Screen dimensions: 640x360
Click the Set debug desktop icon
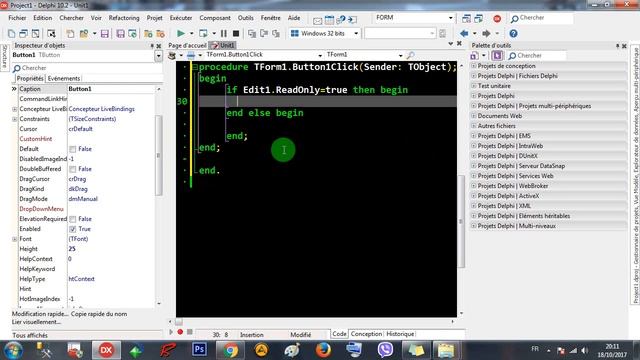click(x=478, y=19)
